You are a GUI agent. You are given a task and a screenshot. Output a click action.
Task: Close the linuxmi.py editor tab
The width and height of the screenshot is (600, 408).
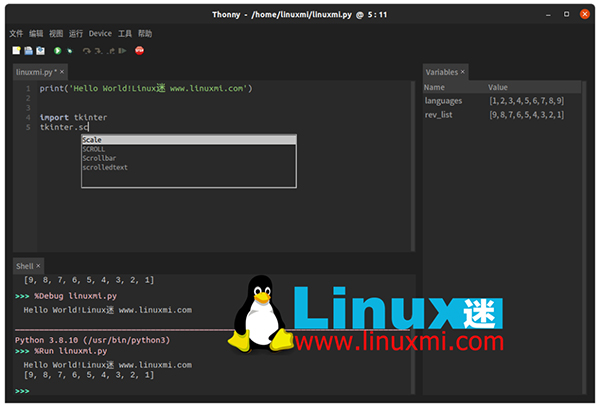tap(62, 72)
